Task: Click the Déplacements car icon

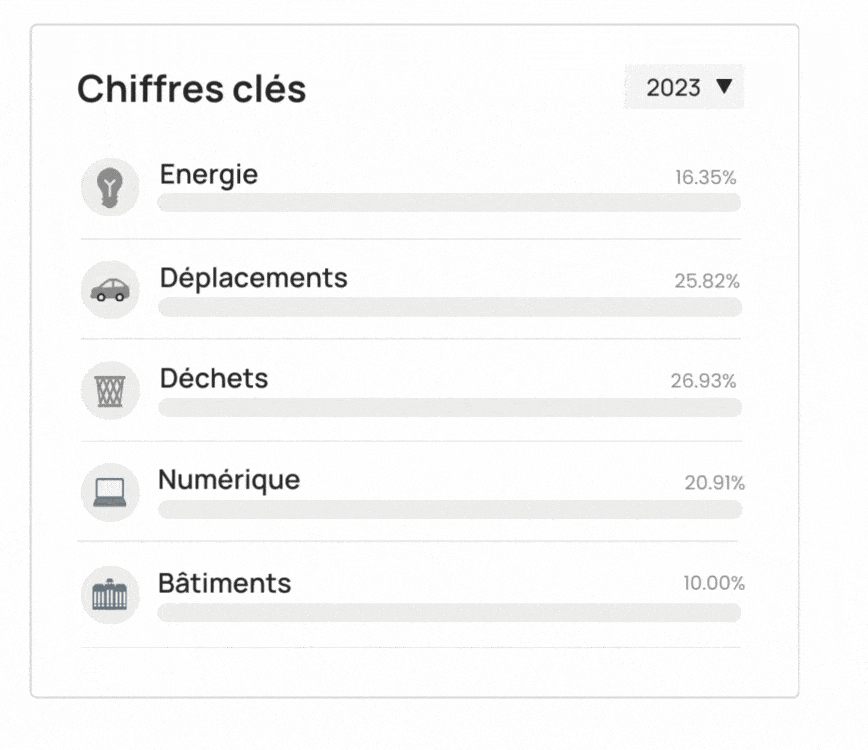Action: tap(110, 290)
